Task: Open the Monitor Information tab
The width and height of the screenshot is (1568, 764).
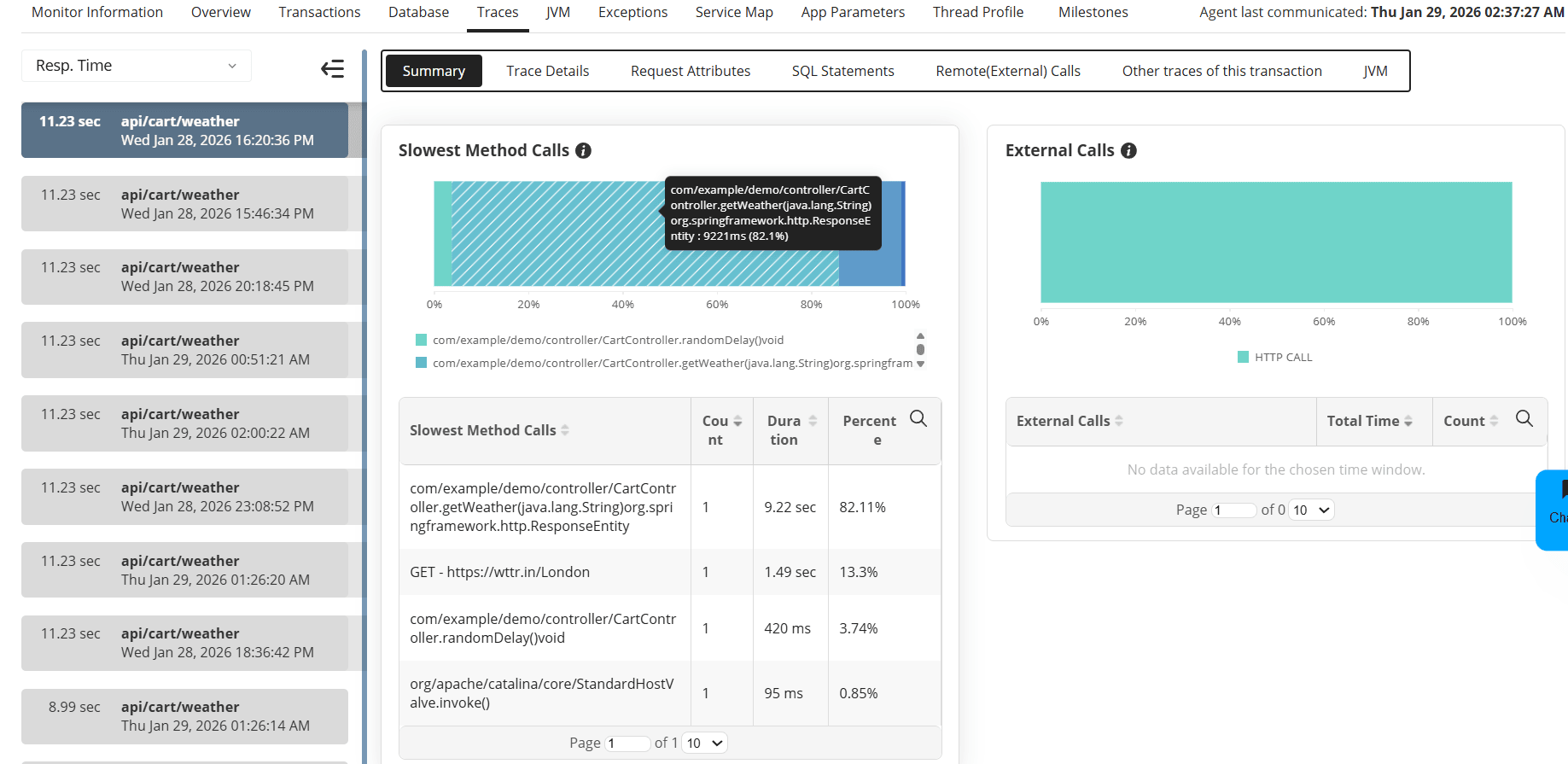Action: point(97,12)
